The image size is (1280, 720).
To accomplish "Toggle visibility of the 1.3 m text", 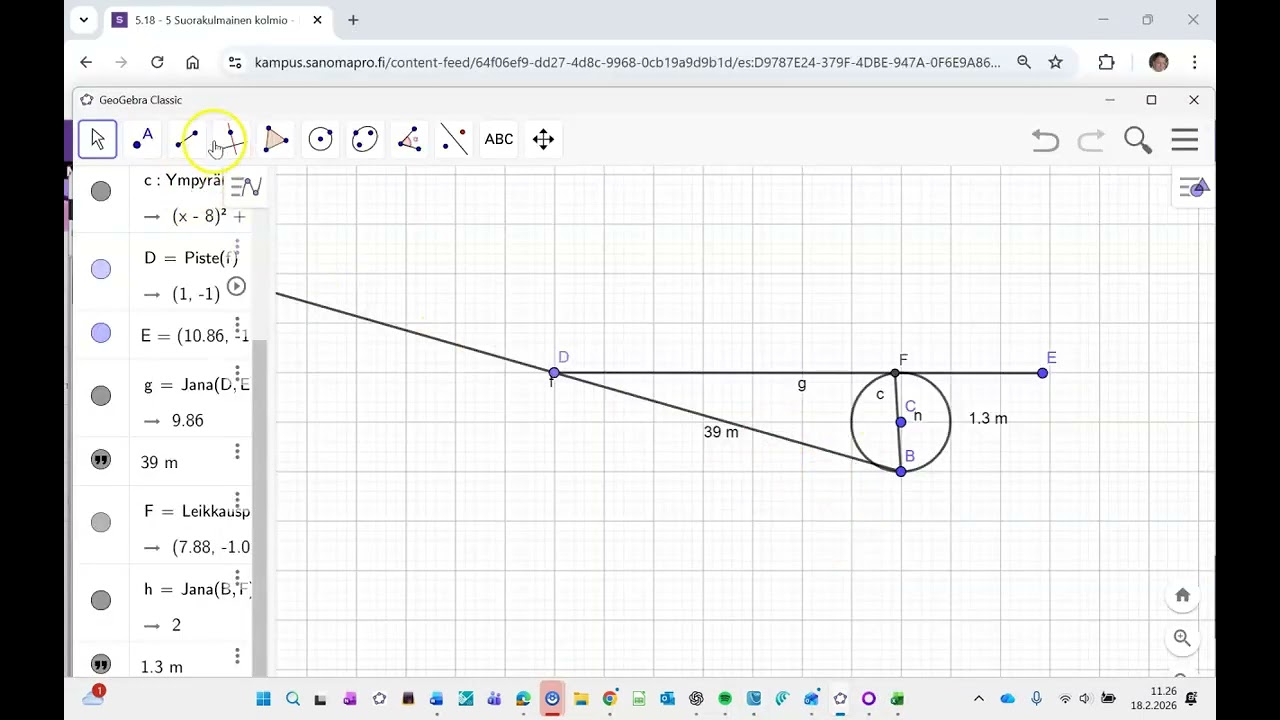I will click(101, 664).
